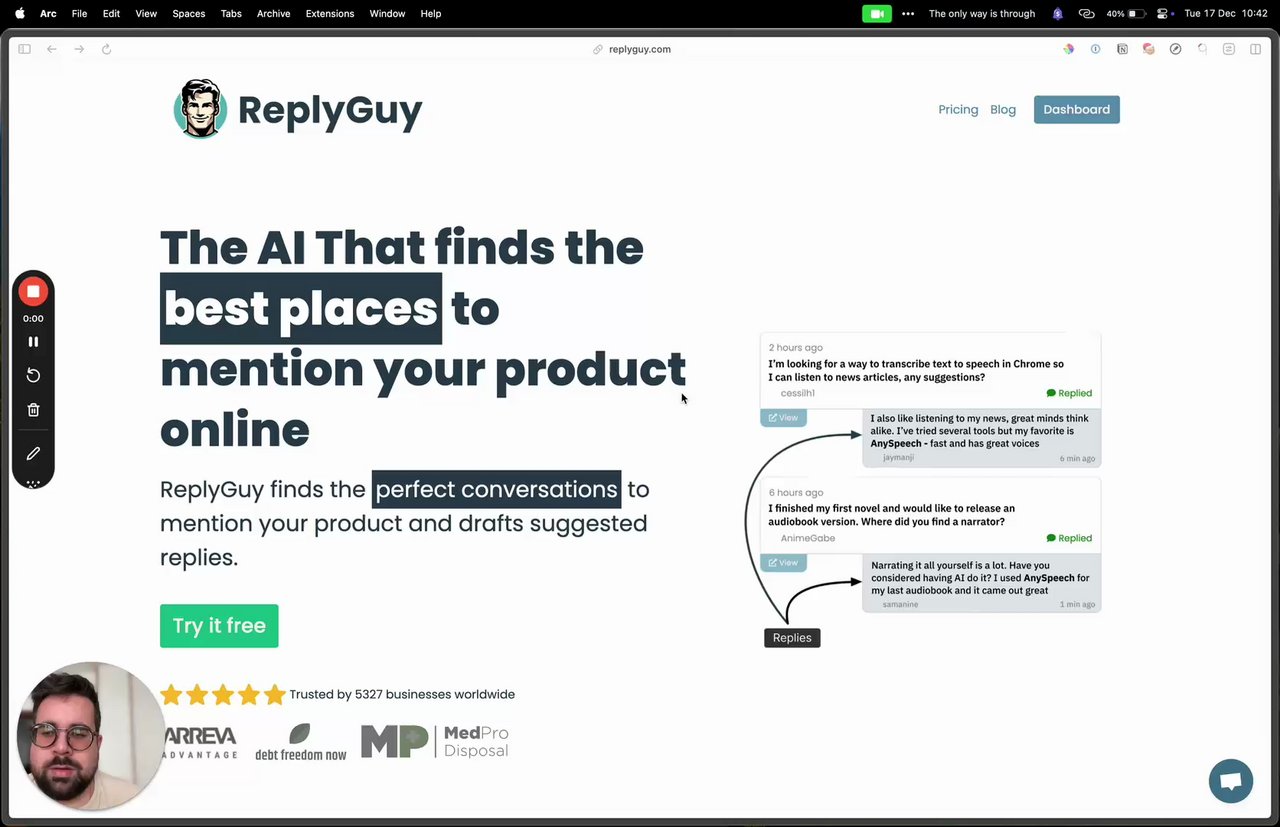Open the Extensions menu

pos(330,14)
